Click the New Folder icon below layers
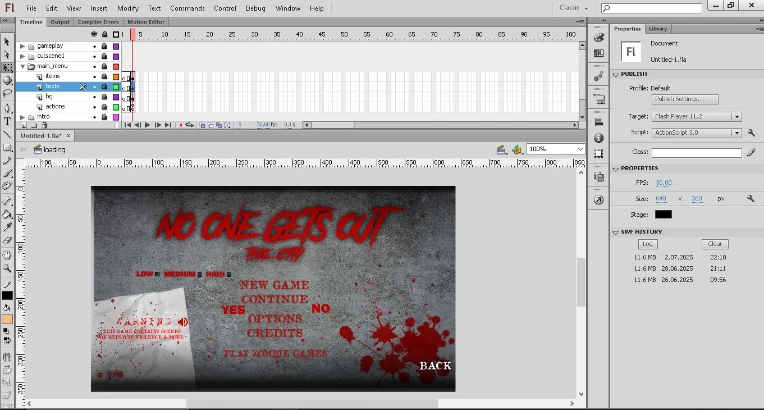Image resolution: width=764 pixels, height=410 pixels. tap(33, 125)
